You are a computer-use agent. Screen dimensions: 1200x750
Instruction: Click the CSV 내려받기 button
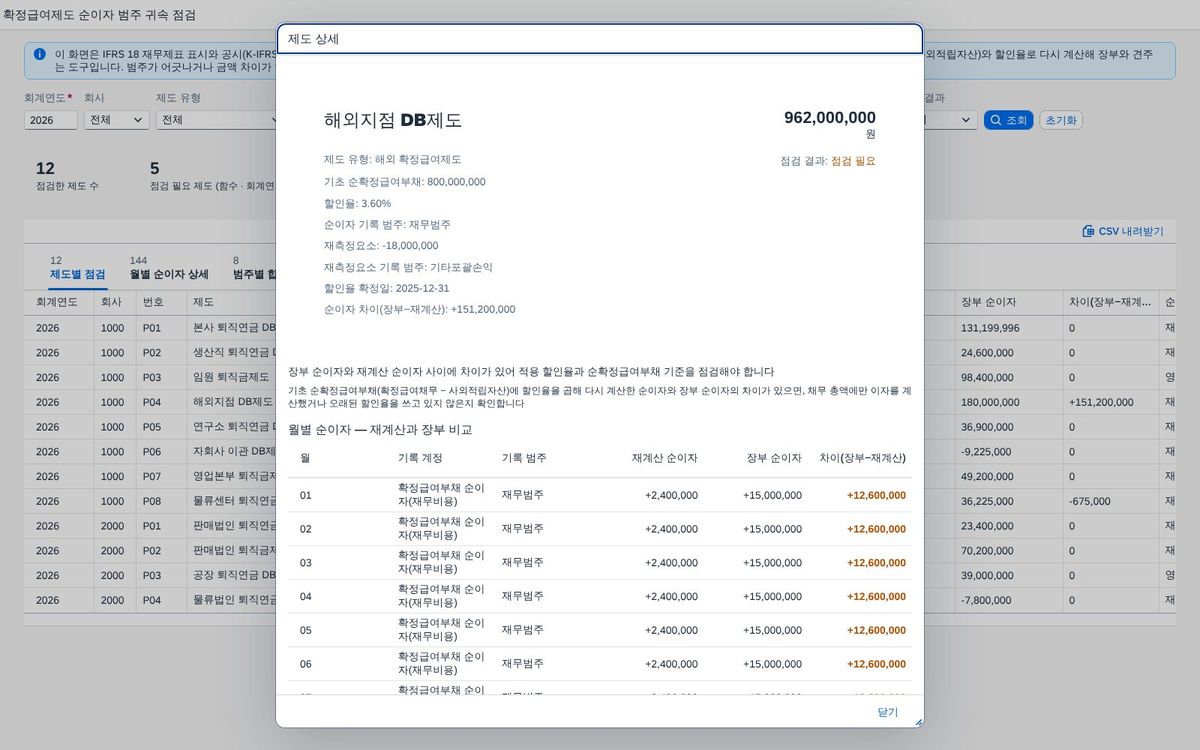(1123, 231)
